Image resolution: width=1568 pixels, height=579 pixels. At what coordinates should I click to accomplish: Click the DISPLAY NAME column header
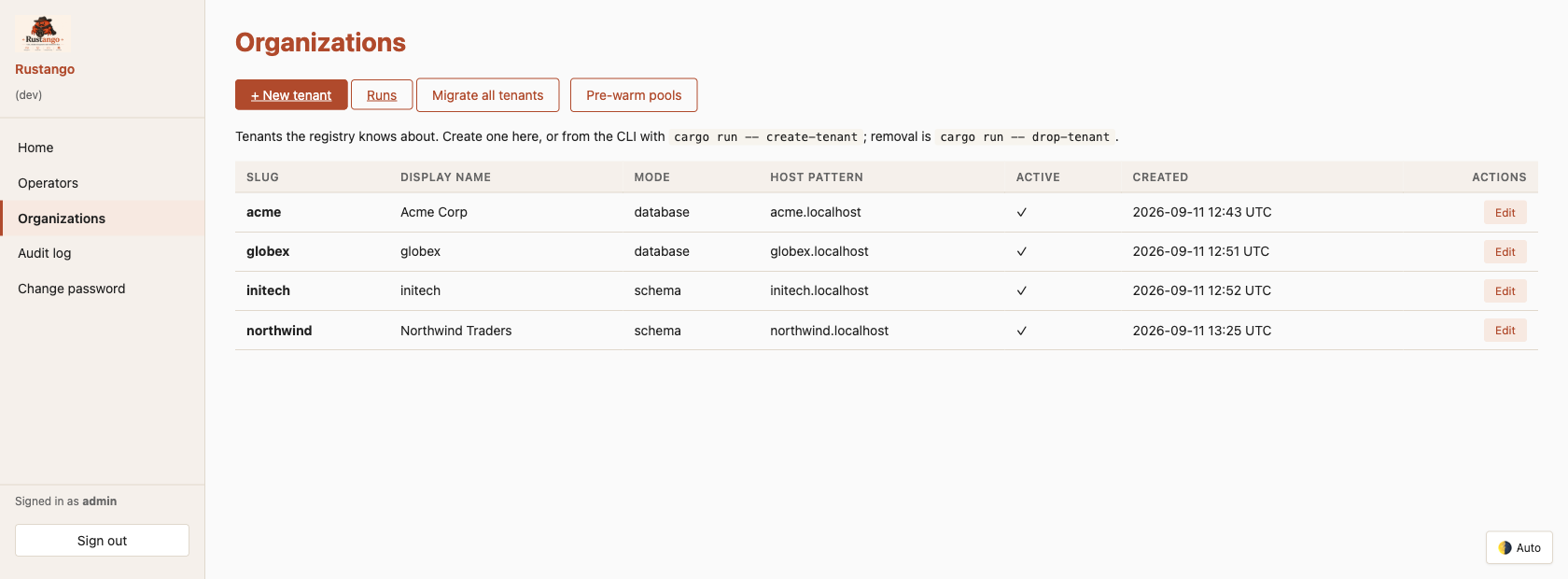tap(445, 177)
